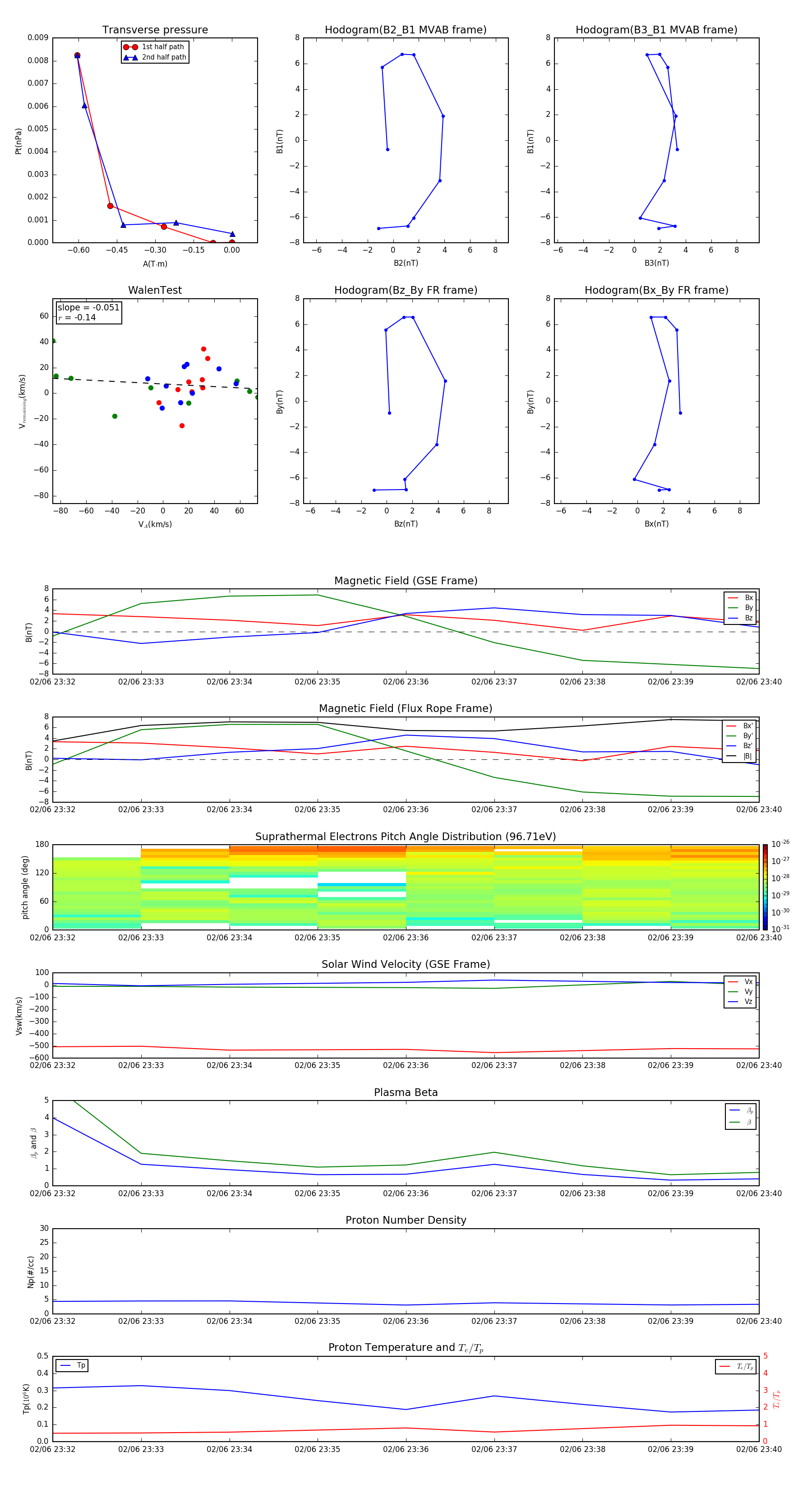Select By in the GSE Frame legend
Image resolution: width=812 pixels, height=1489 pixels.
(x=740, y=607)
